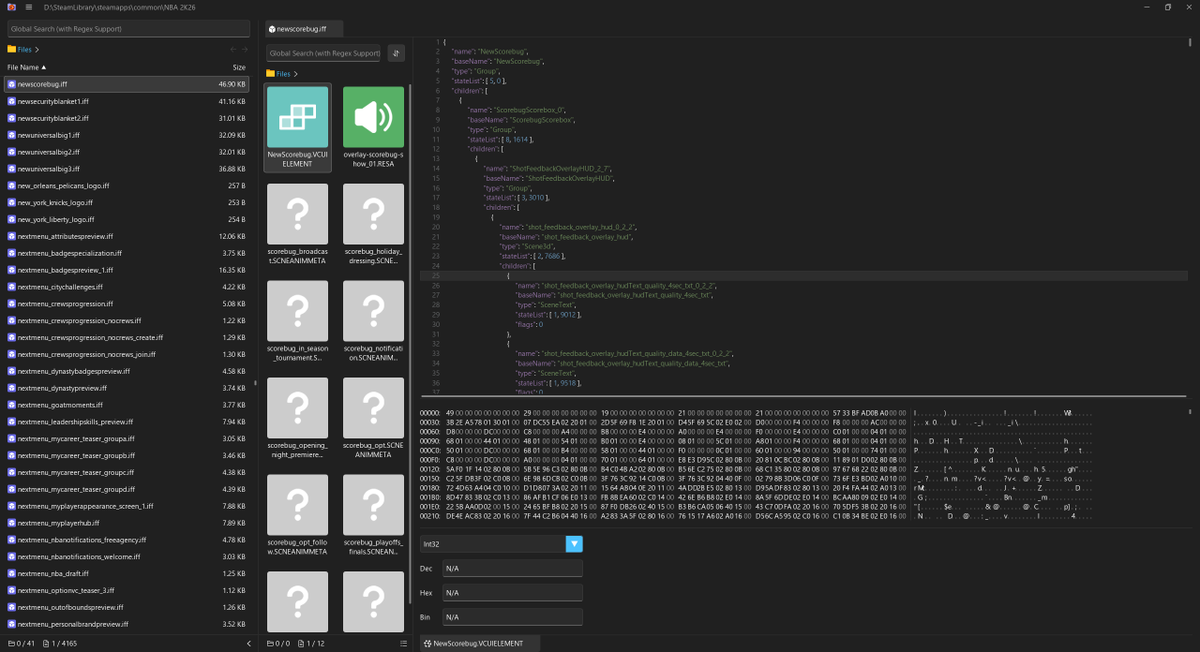
Task: Select nextmenu_citychallenges.iff file
Action: (128, 287)
